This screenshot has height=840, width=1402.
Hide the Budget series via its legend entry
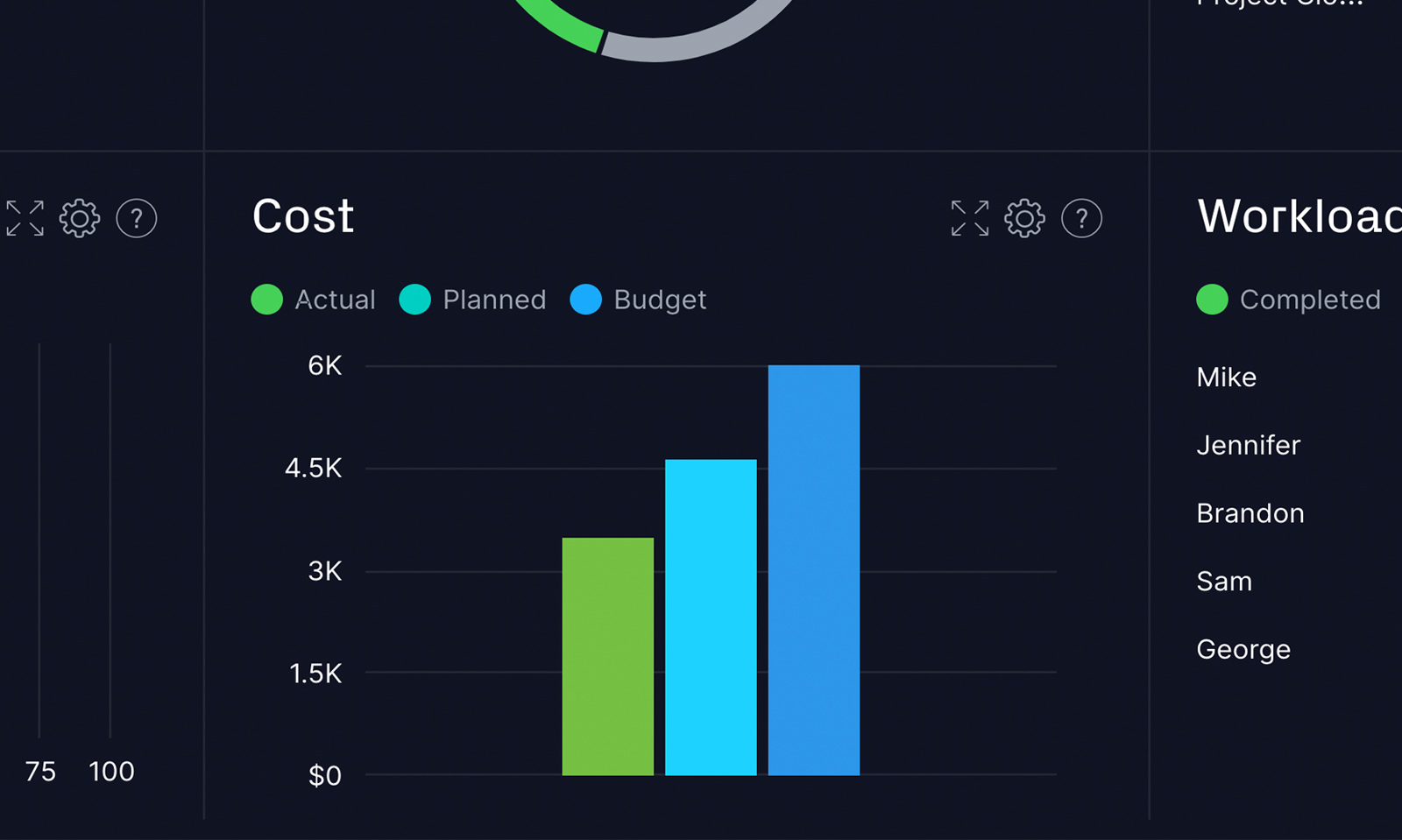coord(638,300)
